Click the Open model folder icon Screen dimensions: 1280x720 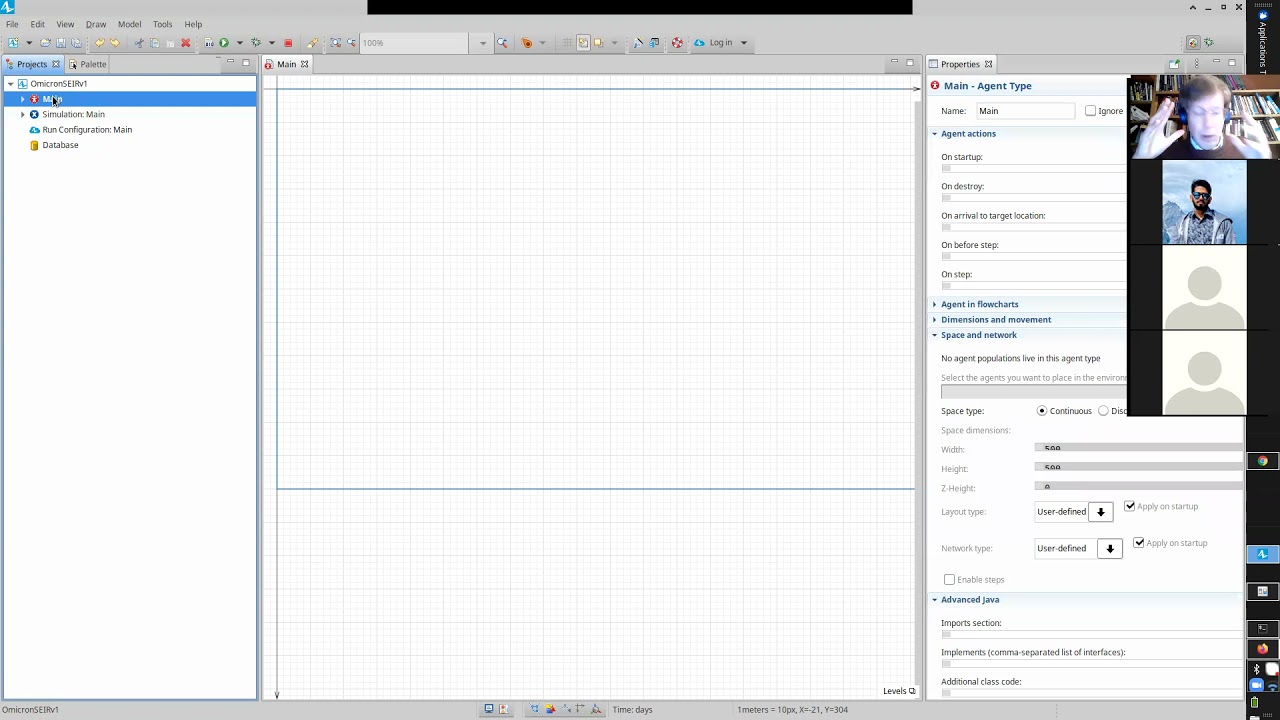45,43
